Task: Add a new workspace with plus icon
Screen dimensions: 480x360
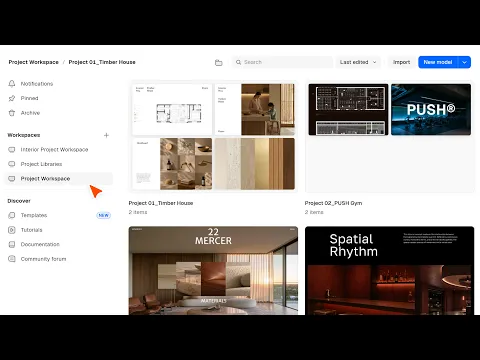Action: point(106,135)
